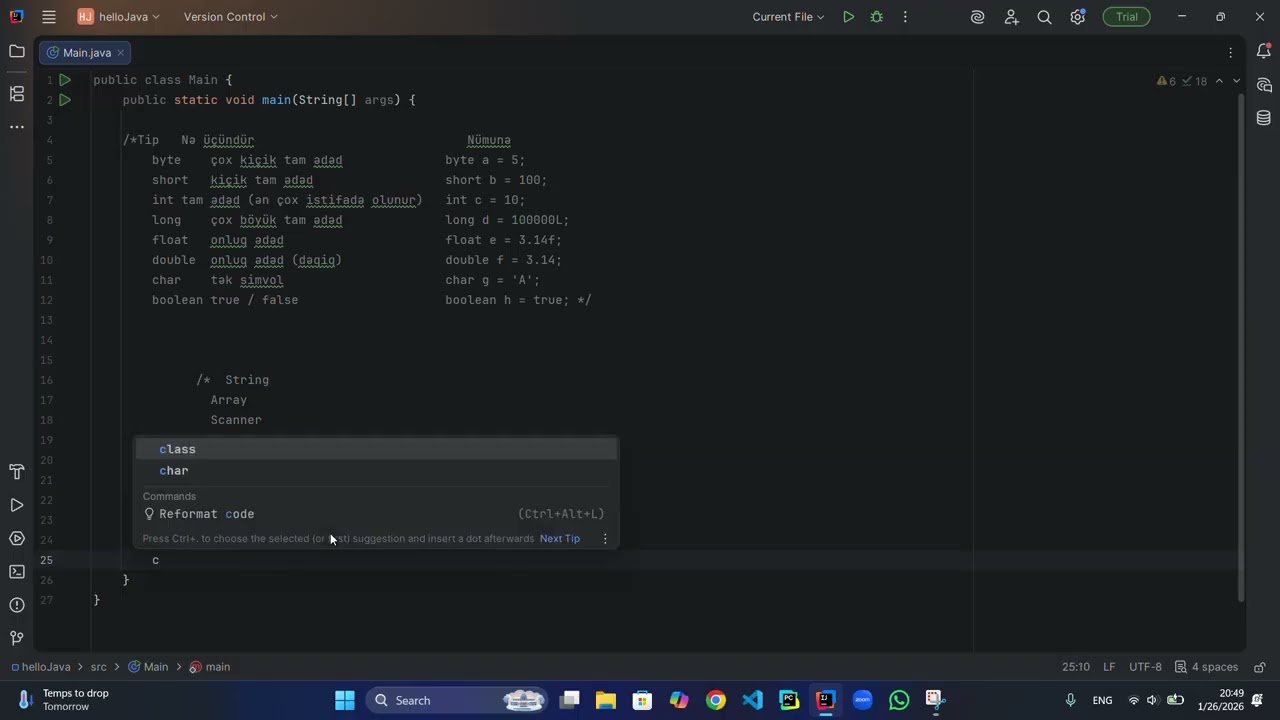Expand the inspections widget chevron down
Screen dimensions: 1280x720
tap(1236, 81)
